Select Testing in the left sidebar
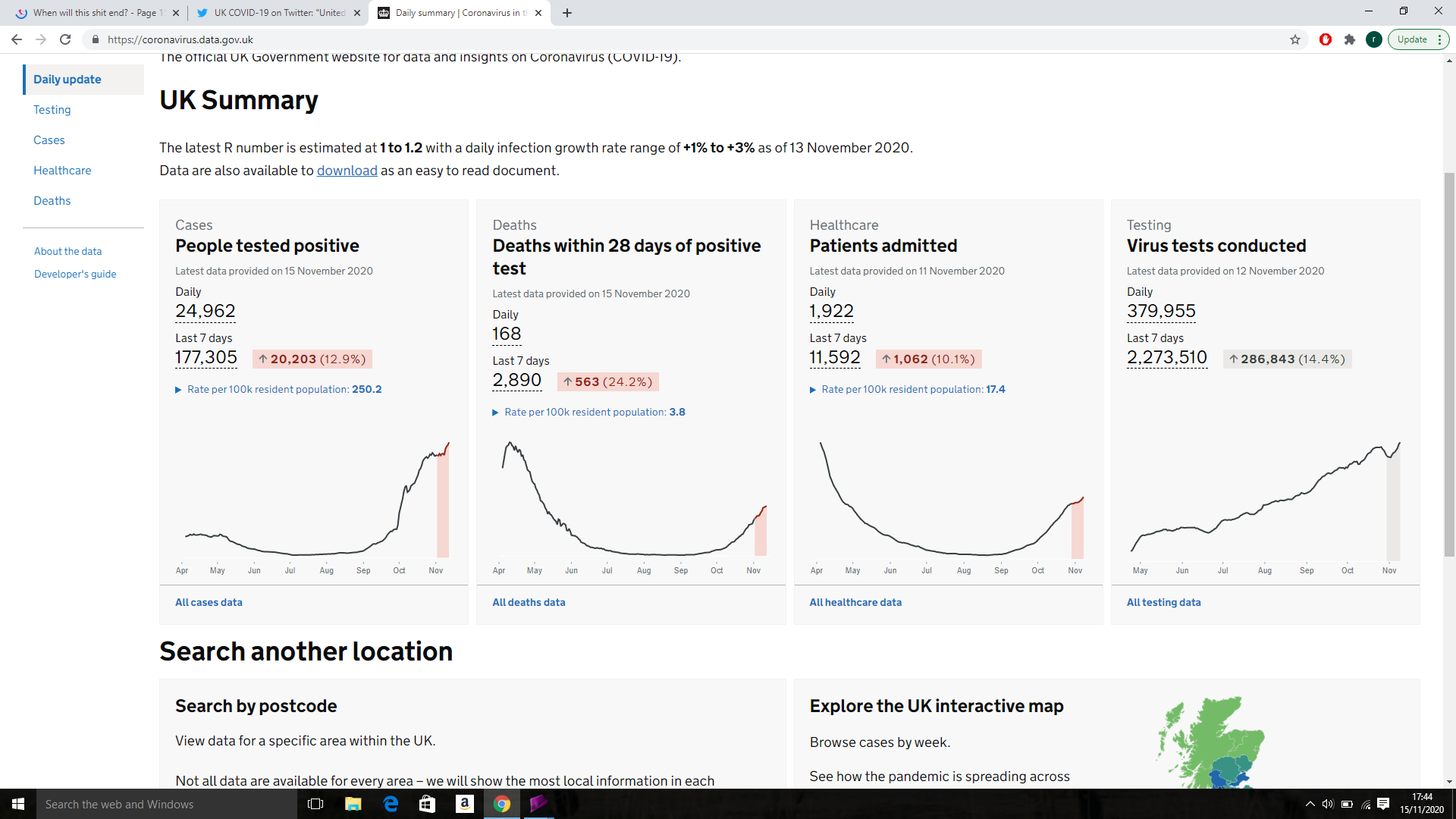1456x819 pixels. (52, 110)
